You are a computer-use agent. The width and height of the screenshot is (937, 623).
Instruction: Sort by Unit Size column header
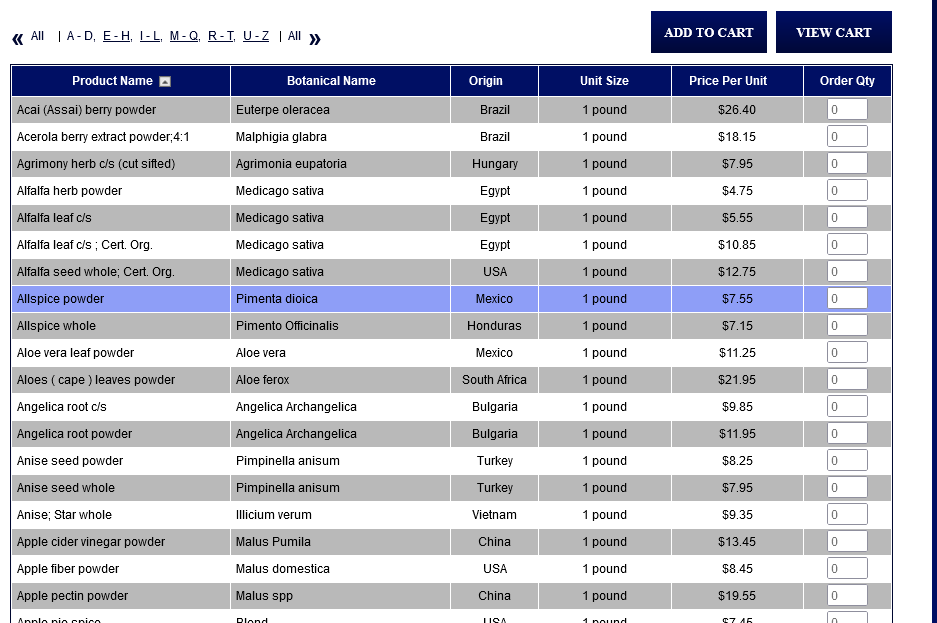tap(604, 81)
